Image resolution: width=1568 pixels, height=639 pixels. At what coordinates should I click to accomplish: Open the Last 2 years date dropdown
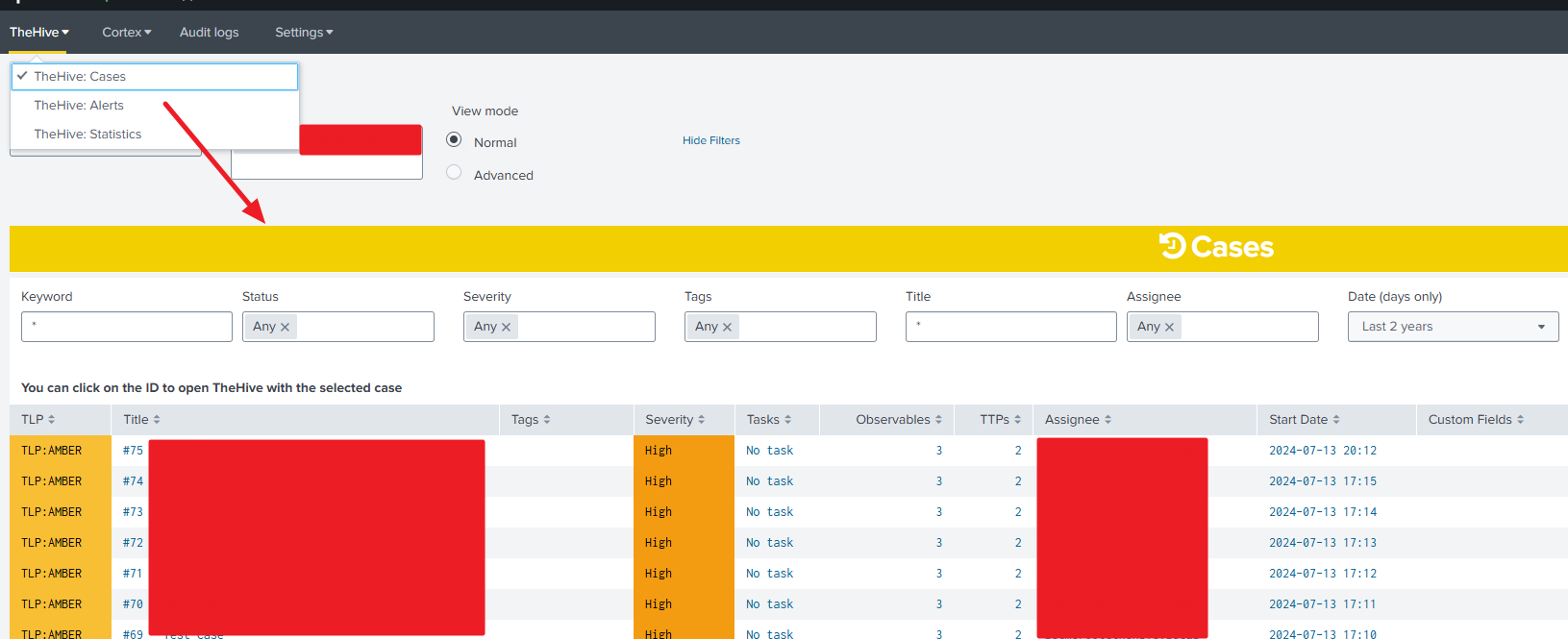click(1454, 327)
